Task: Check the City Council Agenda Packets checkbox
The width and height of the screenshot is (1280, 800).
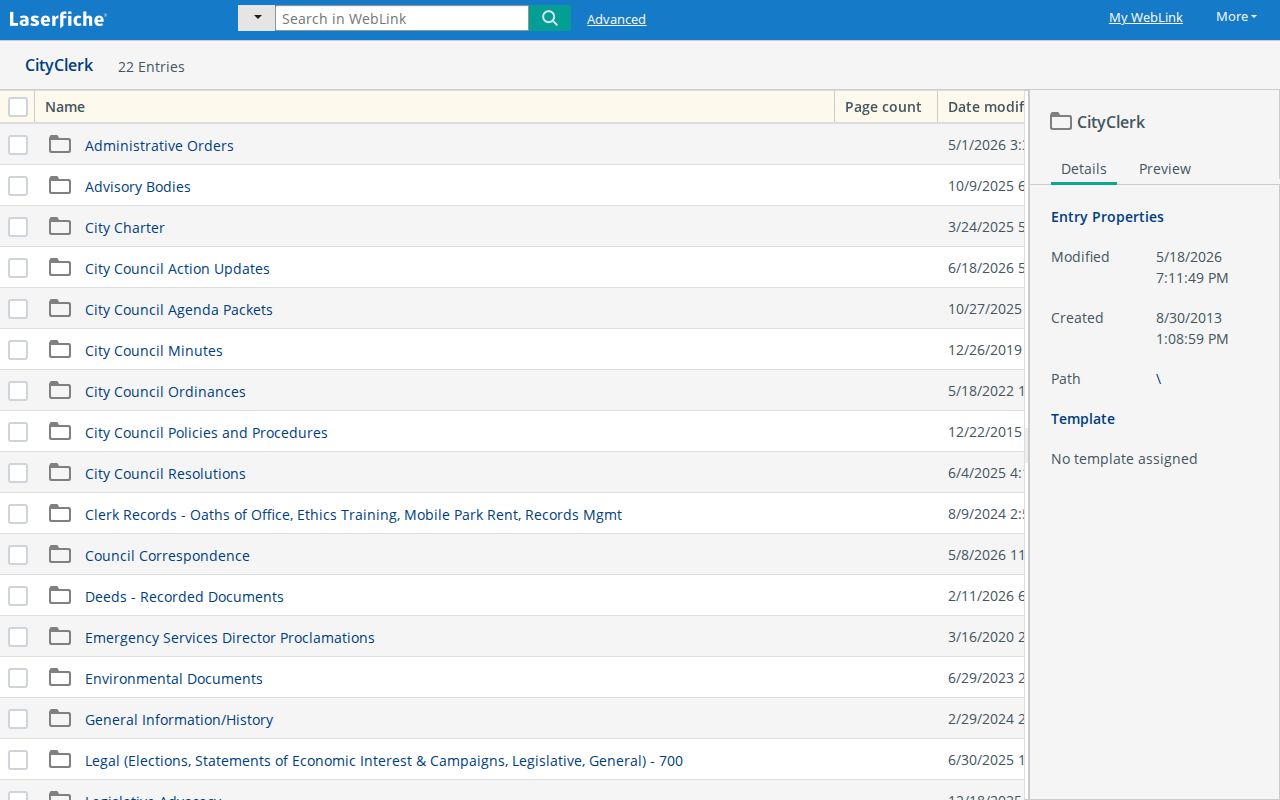Action: (18, 309)
